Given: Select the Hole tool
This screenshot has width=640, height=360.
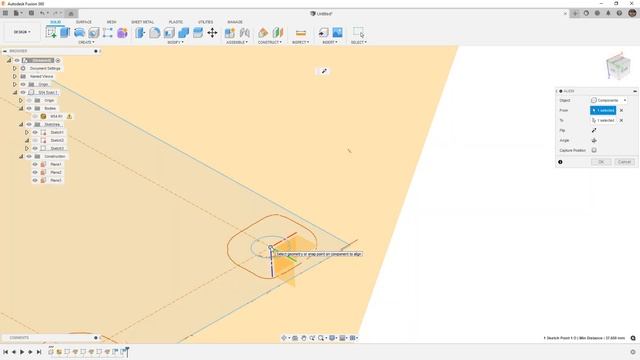Looking at the screenshot, I should click(93, 33).
